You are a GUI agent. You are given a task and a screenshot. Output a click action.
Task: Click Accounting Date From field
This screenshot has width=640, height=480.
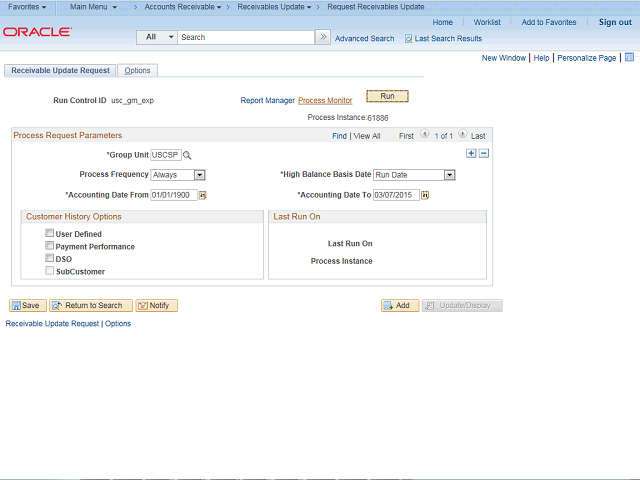pos(174,195)
